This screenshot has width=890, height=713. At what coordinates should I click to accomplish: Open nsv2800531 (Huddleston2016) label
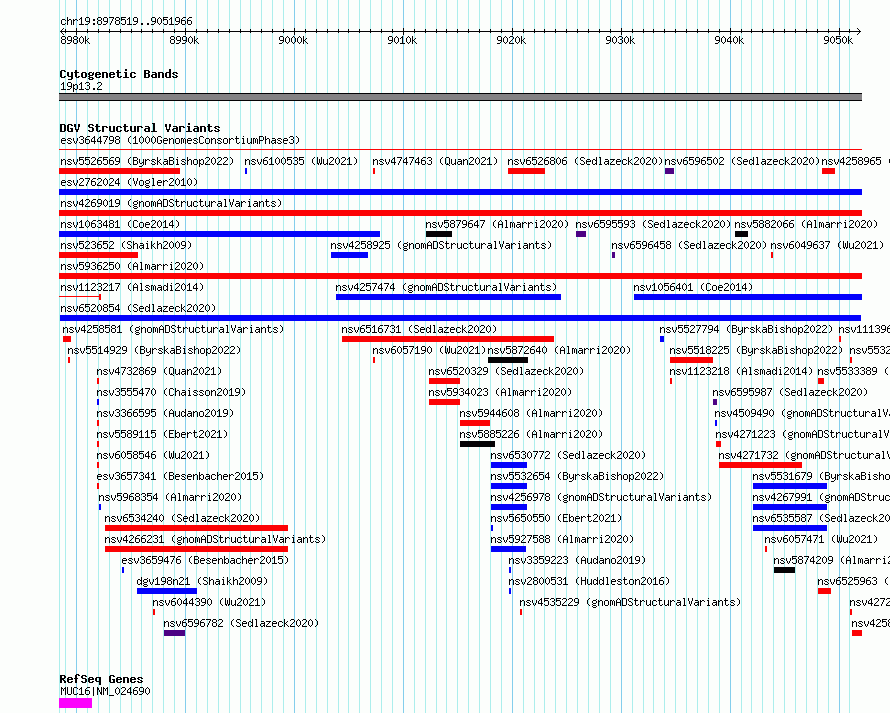pos(589,581)
